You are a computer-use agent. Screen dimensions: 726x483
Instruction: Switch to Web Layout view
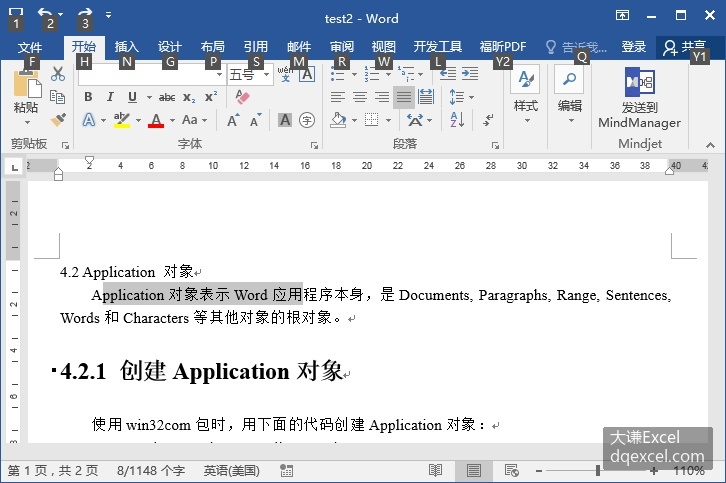512,470
